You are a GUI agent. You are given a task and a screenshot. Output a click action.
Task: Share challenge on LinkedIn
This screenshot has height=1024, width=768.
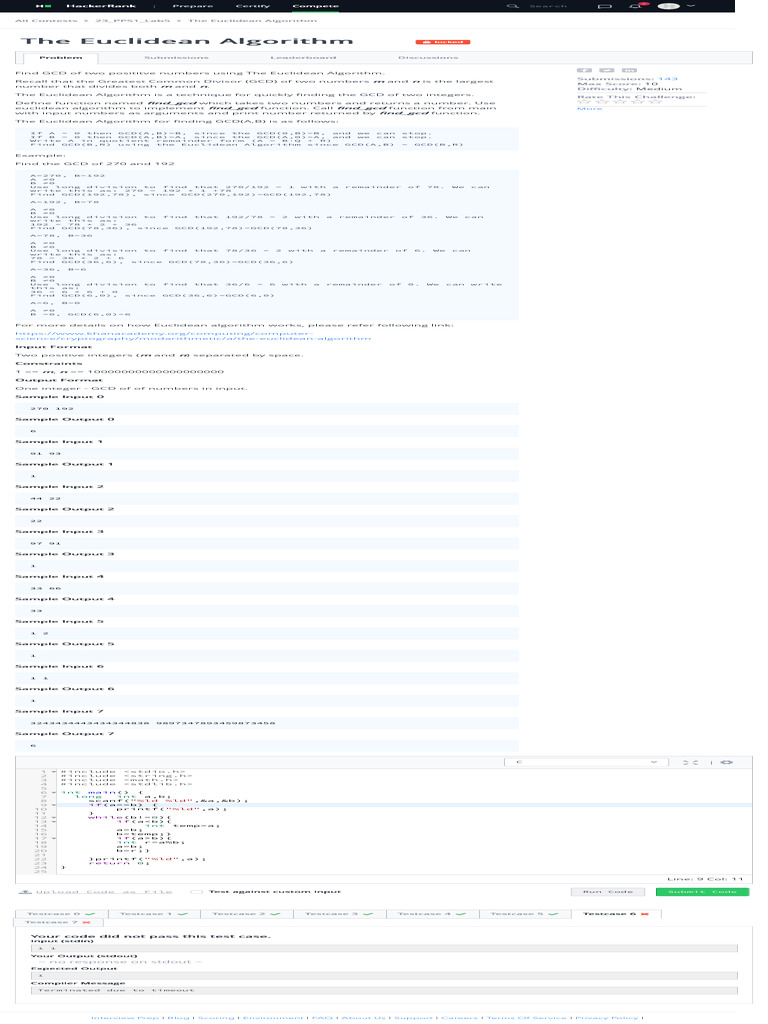pos(629,70)
